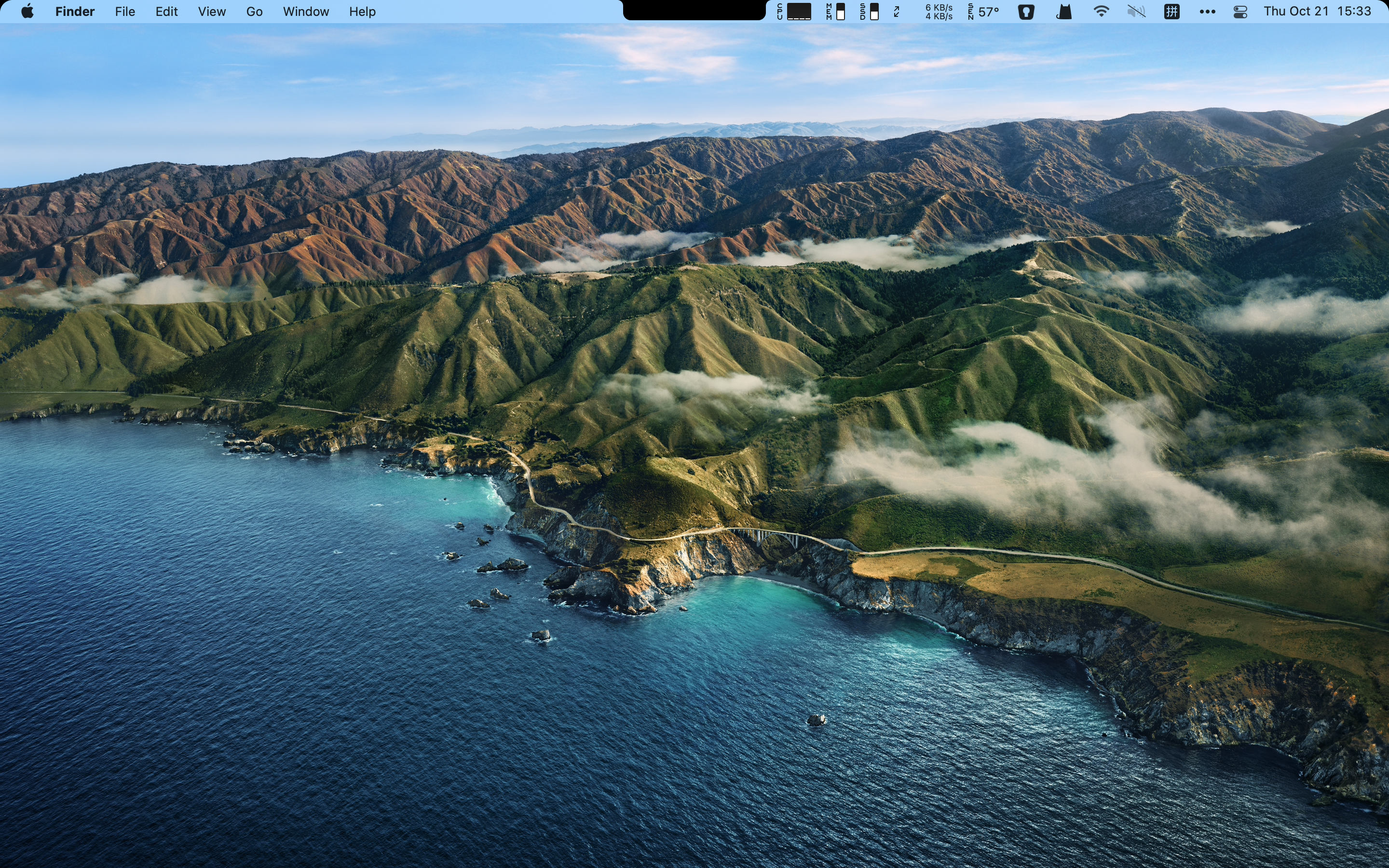Open the Wi-Fi status menu
The image size is (1389, 868).
tap(1101, 12)
